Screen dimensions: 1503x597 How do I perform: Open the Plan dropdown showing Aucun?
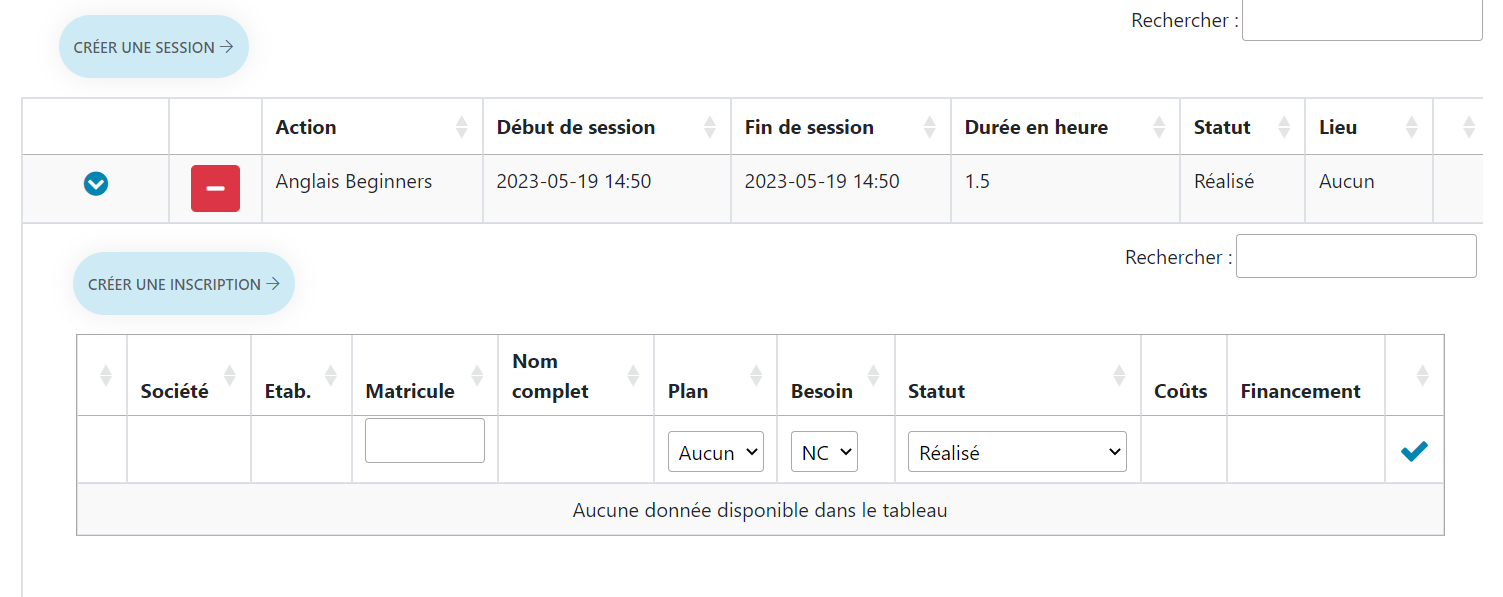pyautogui.click(x=716, y=452)
